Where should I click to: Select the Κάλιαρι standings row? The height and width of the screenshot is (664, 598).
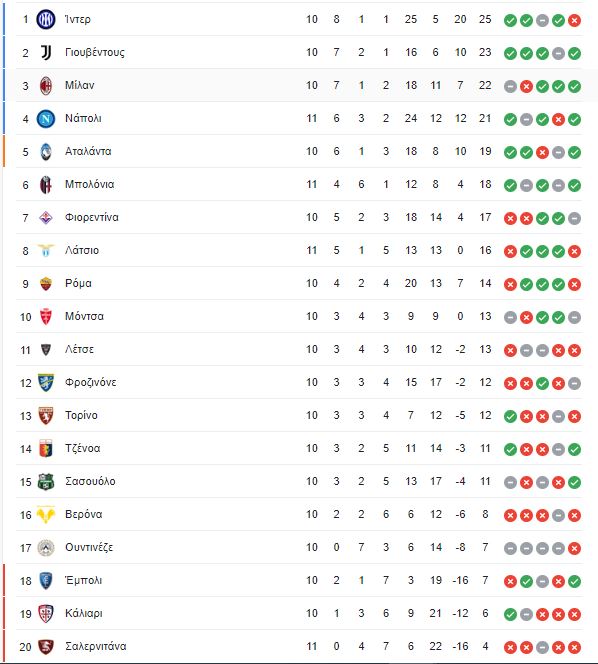point(299,614)
